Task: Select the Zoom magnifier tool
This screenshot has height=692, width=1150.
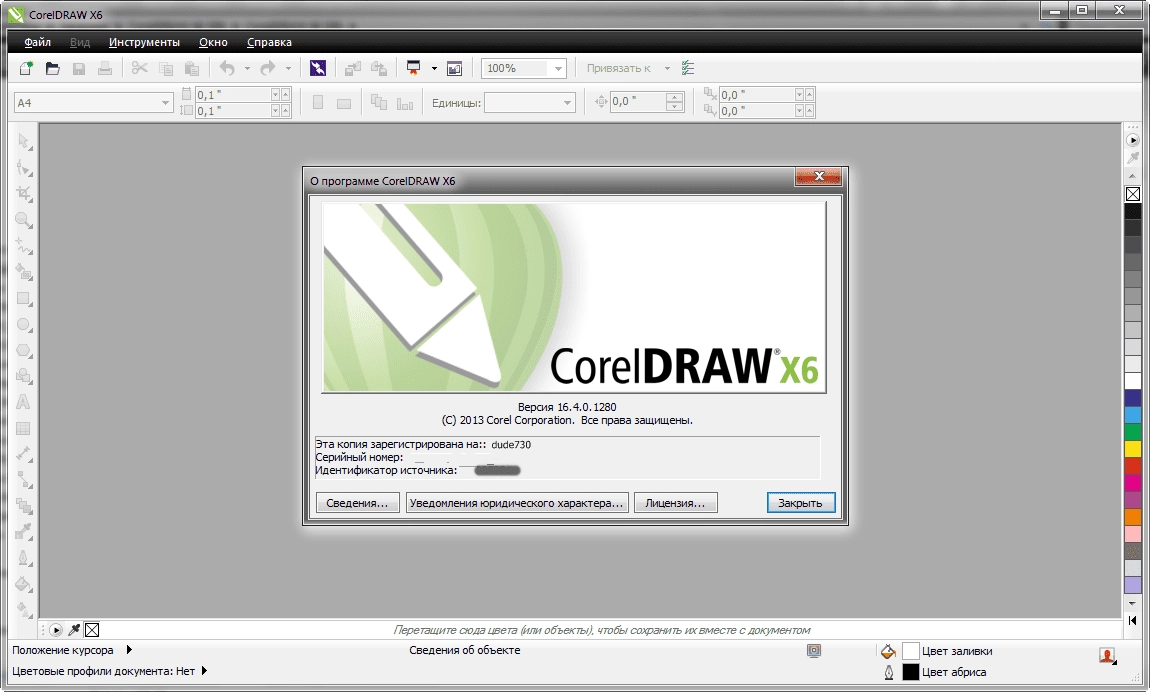Action: tap(23, 220)
